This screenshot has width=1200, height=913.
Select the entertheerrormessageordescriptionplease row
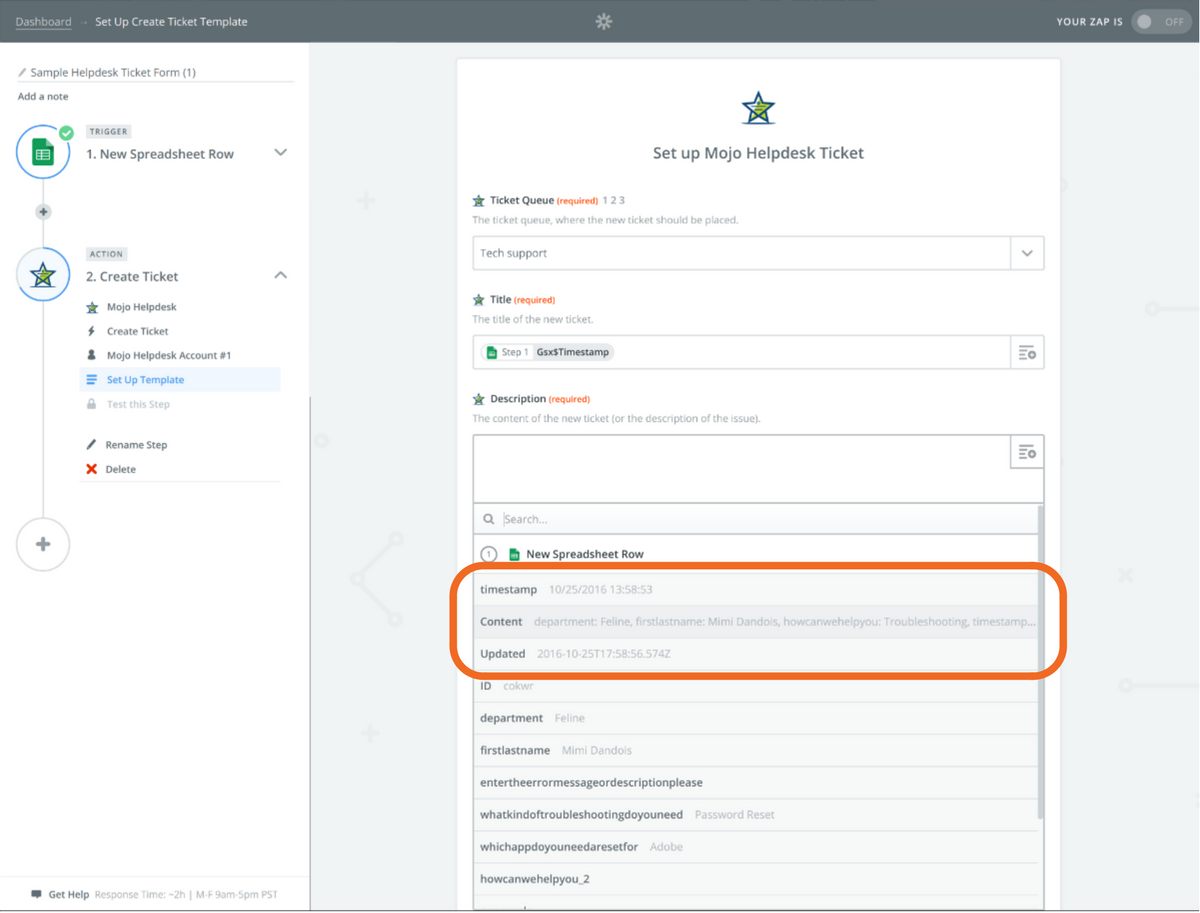755,782
